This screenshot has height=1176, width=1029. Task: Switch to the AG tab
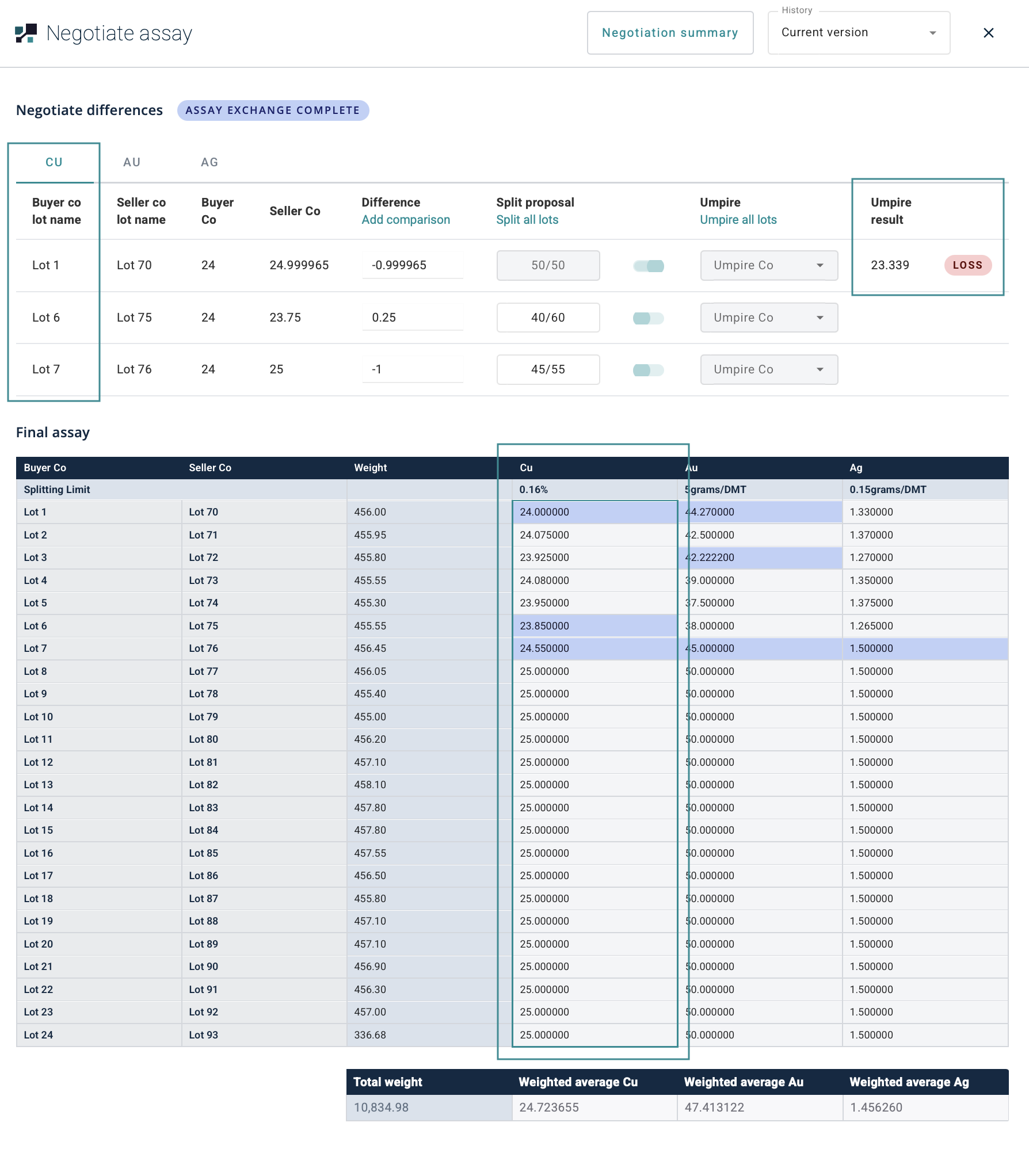[x=209, y=162]
